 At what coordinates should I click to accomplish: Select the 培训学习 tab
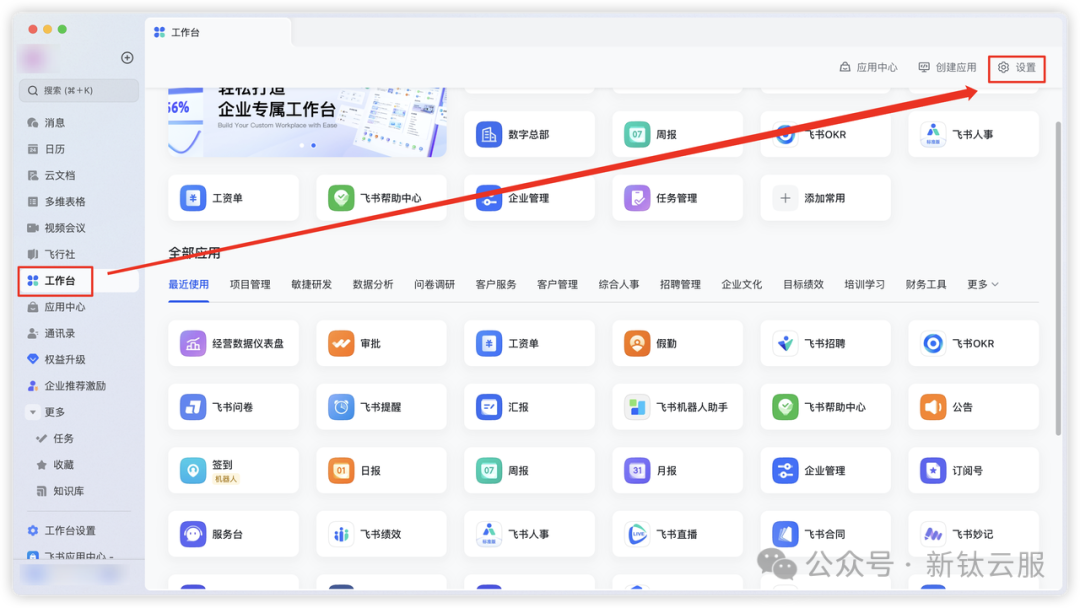coord(865,284)
